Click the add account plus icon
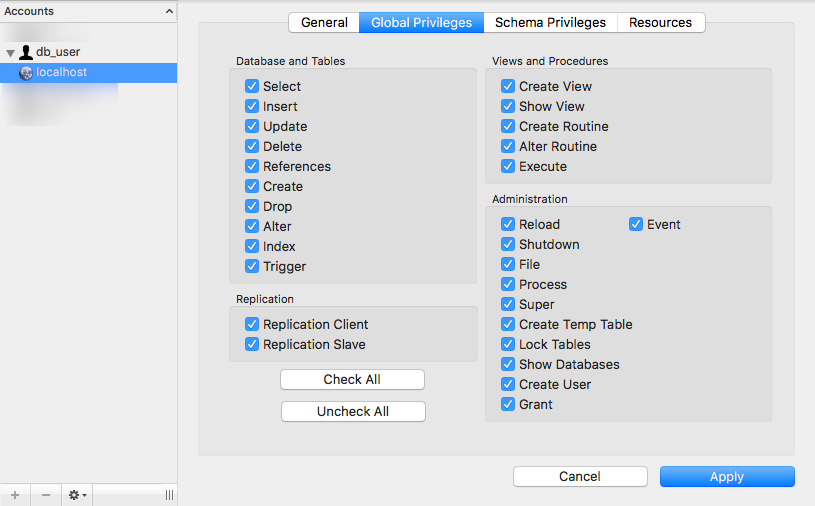 (x=15, y=495)
